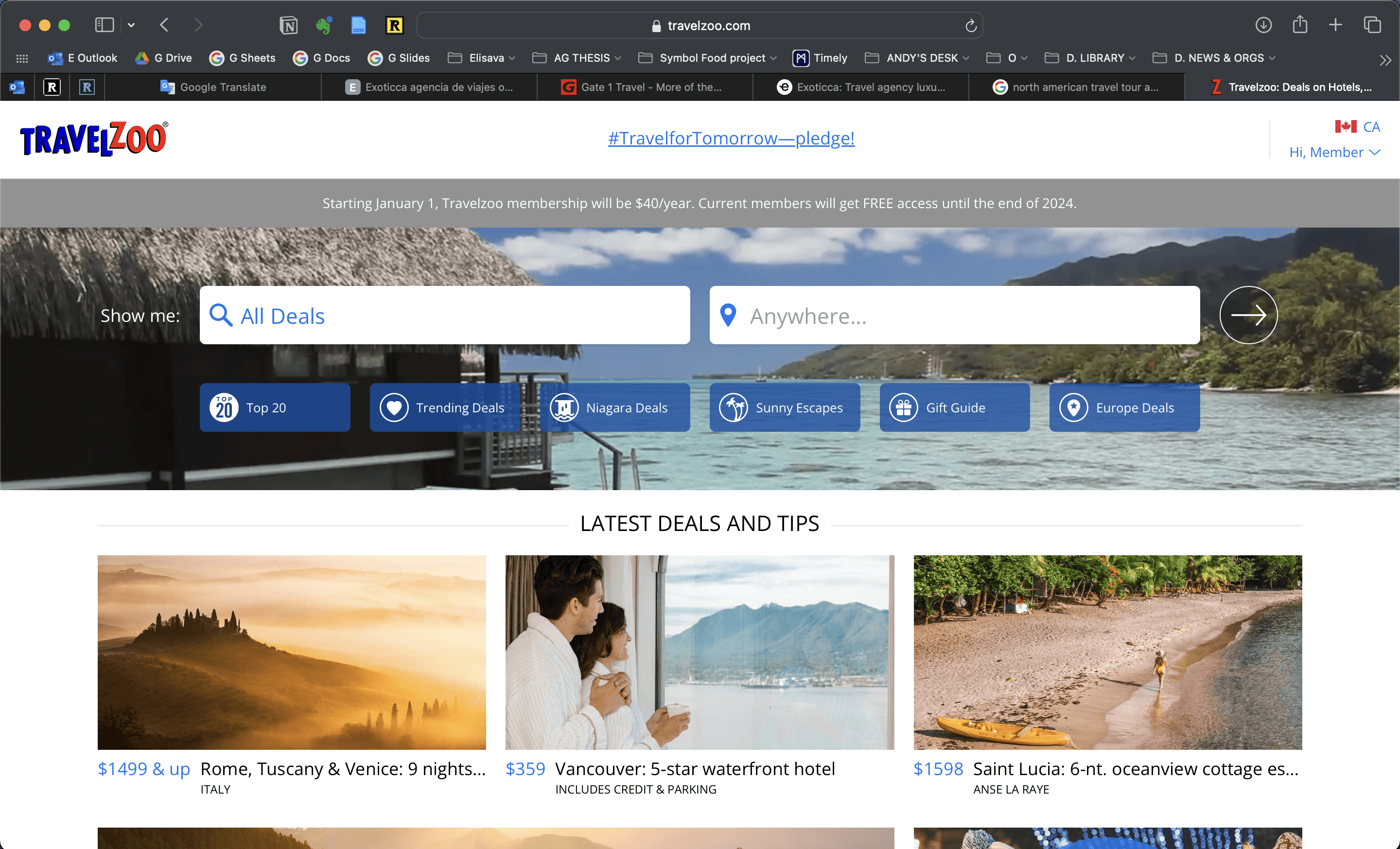The image size is (1400, 849).
Task: Expand the Elisava bookmarks folder
Action: click(x=482, y=58)
